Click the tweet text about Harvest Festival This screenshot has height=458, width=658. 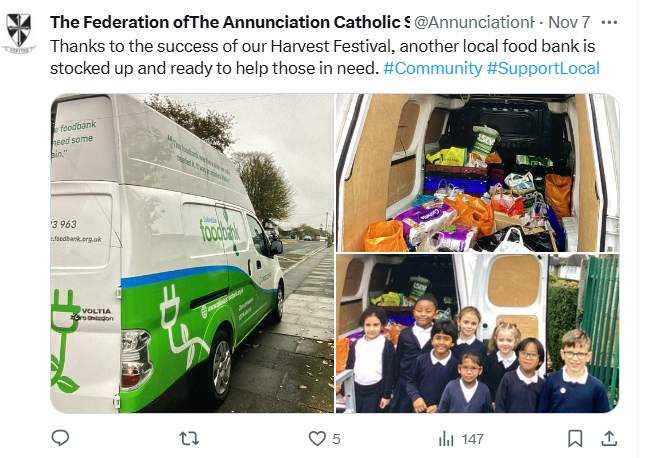322,57
